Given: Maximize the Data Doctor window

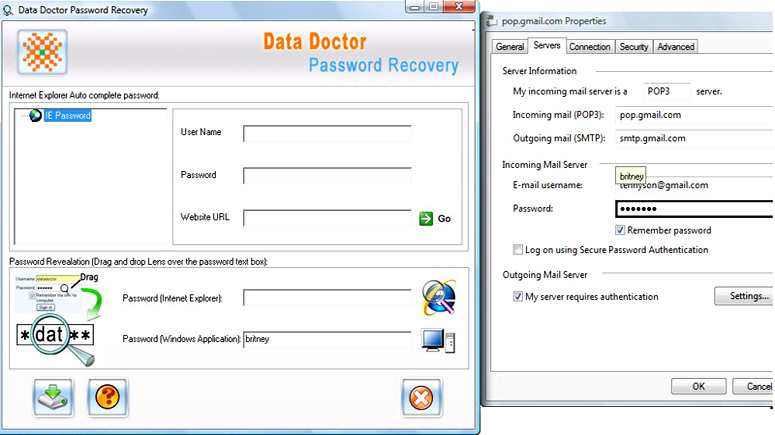Looking at the screenshot, I should [x=433, y=7].
